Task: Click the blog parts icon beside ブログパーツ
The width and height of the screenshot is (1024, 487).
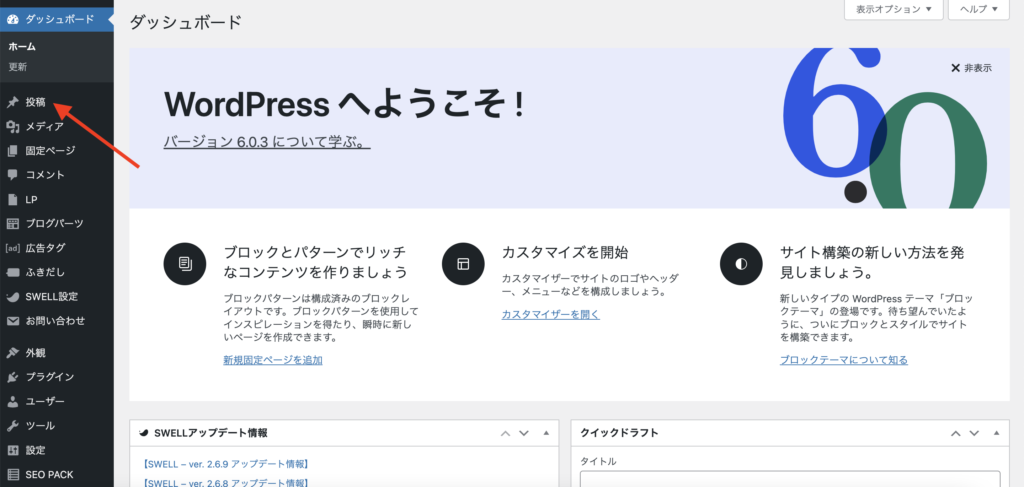Action: click(12, 224)
